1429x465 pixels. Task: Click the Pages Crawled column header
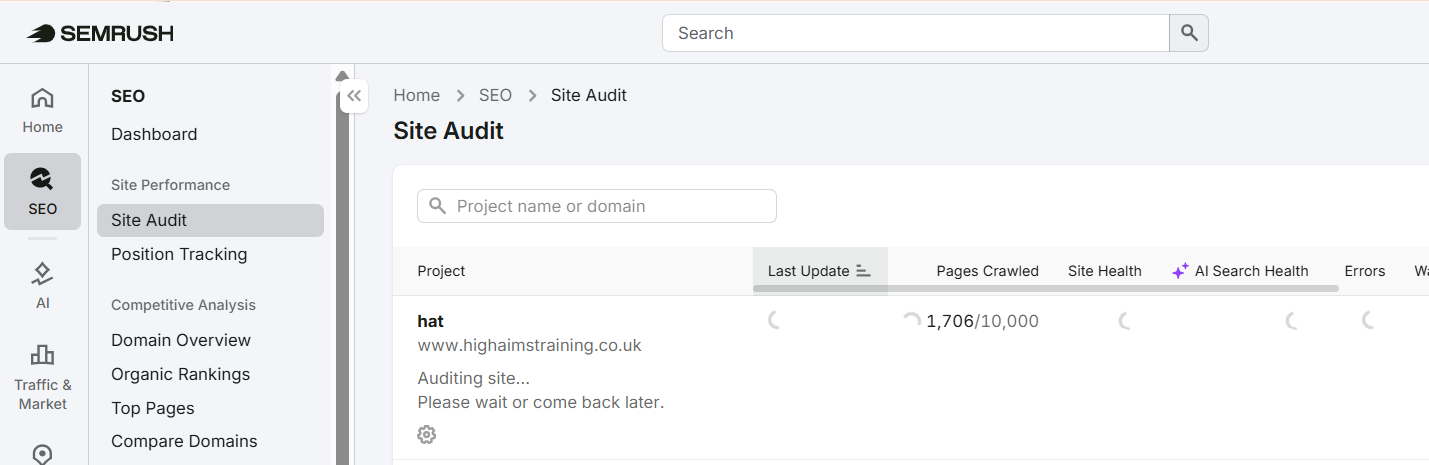point(988,271)
